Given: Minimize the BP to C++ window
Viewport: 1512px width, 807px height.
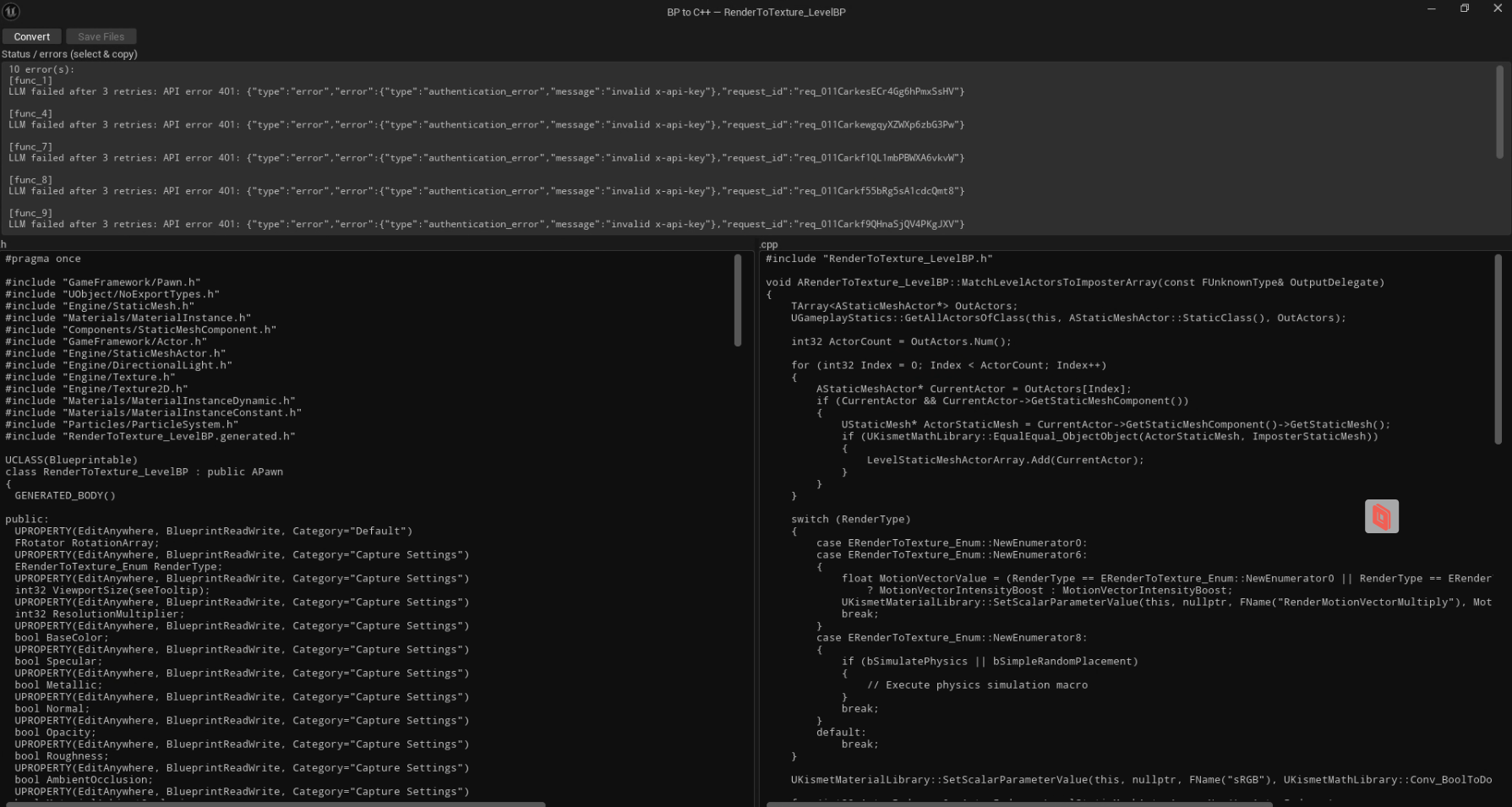Looking at the screenshot, I should tap(1431, 8).
